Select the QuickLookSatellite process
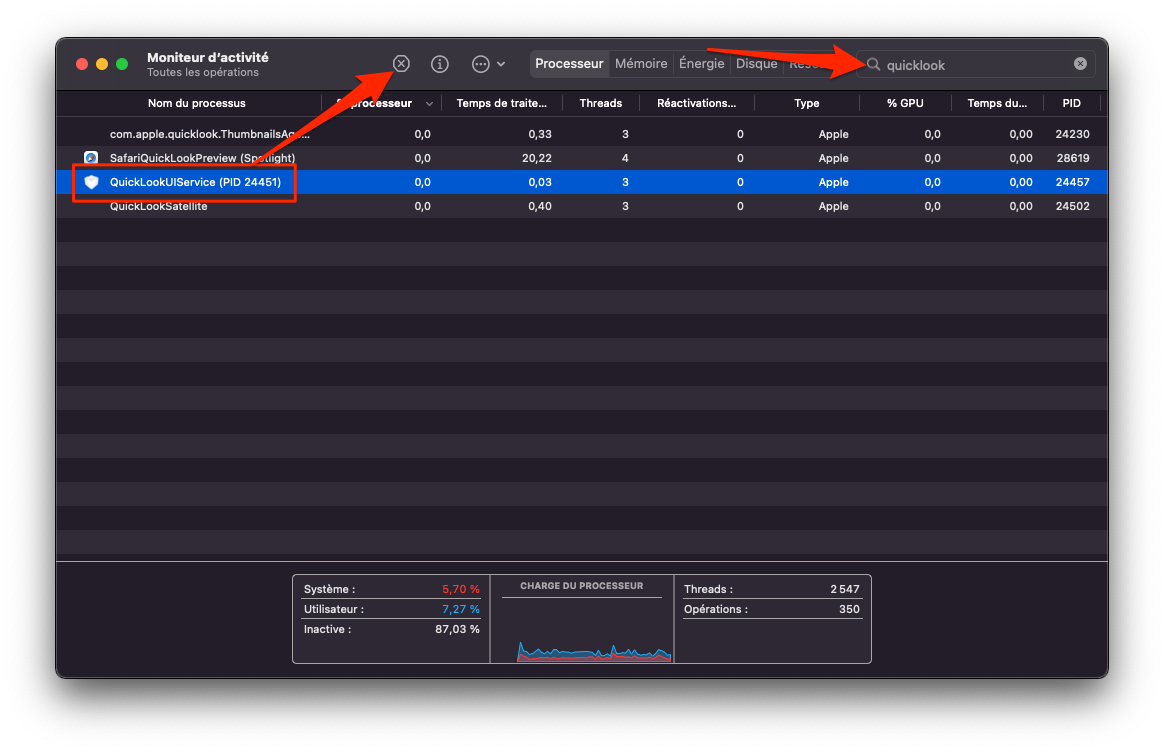Viewport: 1164px width, 752px height. coord(582,206)
